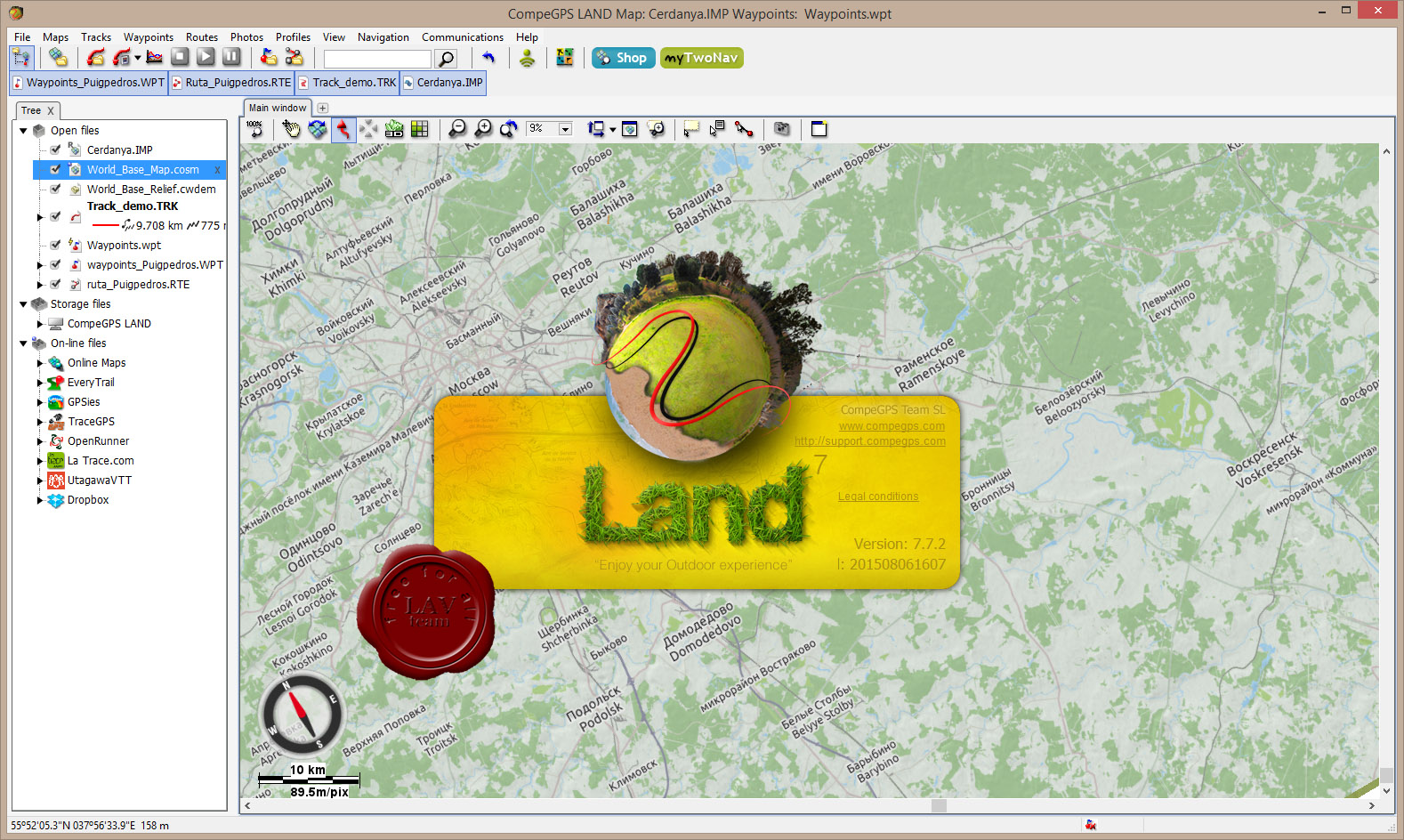Viewport: 1404px width, 840px height.
Task: Click the magnifier search button
Action: pyautogui.click(x=447, y=59)
